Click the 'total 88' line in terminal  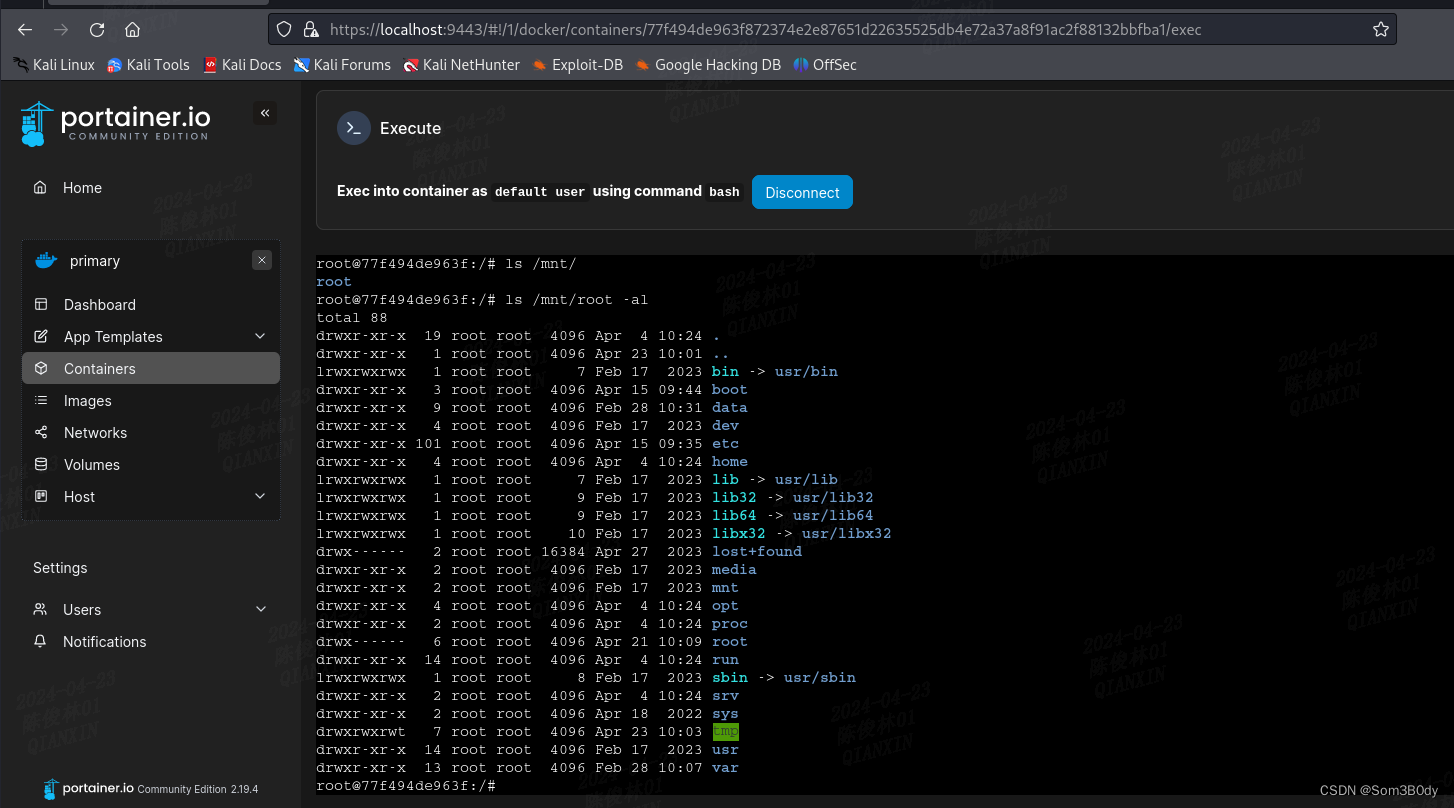(x=352, y=318)
